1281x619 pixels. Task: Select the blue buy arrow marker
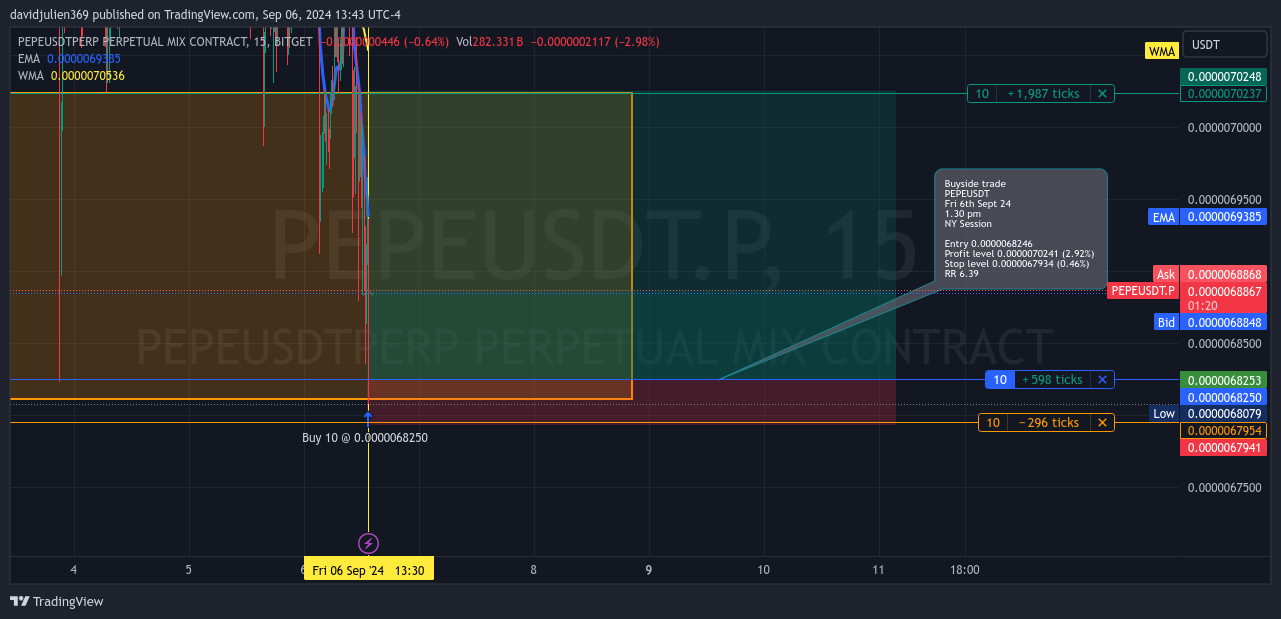[368, 415]
